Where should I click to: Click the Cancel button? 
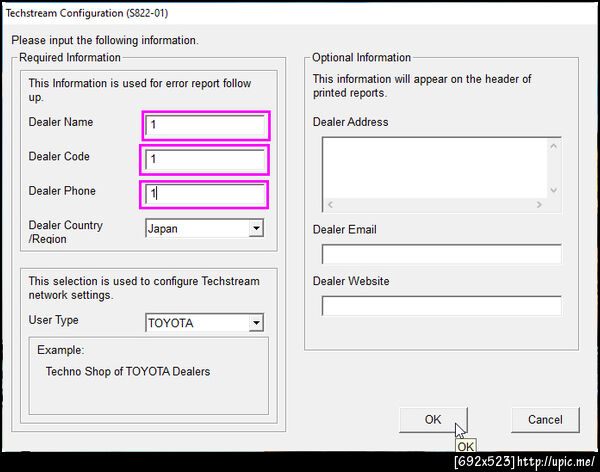pyautogui.click(x=545, y=420)
